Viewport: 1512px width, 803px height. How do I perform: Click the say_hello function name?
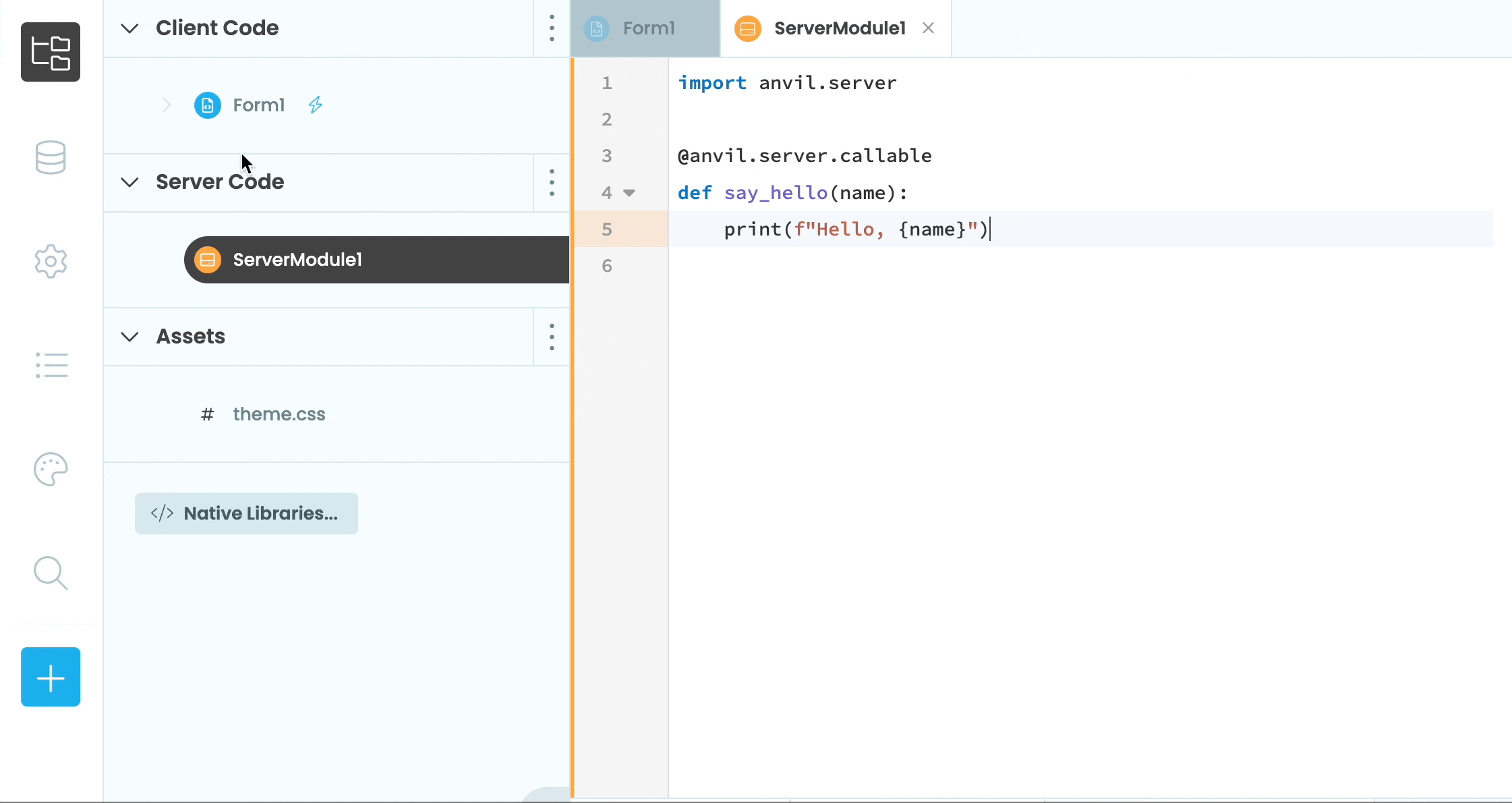click(776, 193)
